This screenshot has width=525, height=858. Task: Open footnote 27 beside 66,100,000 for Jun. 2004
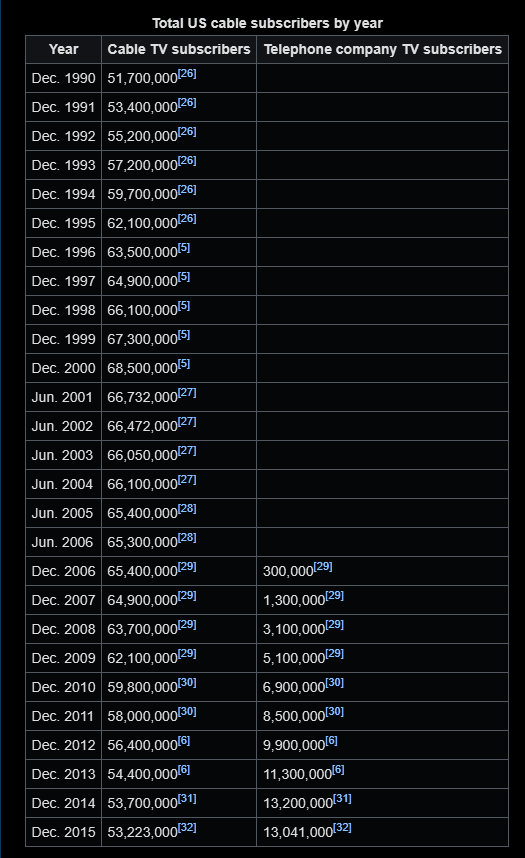click(187, 480)
